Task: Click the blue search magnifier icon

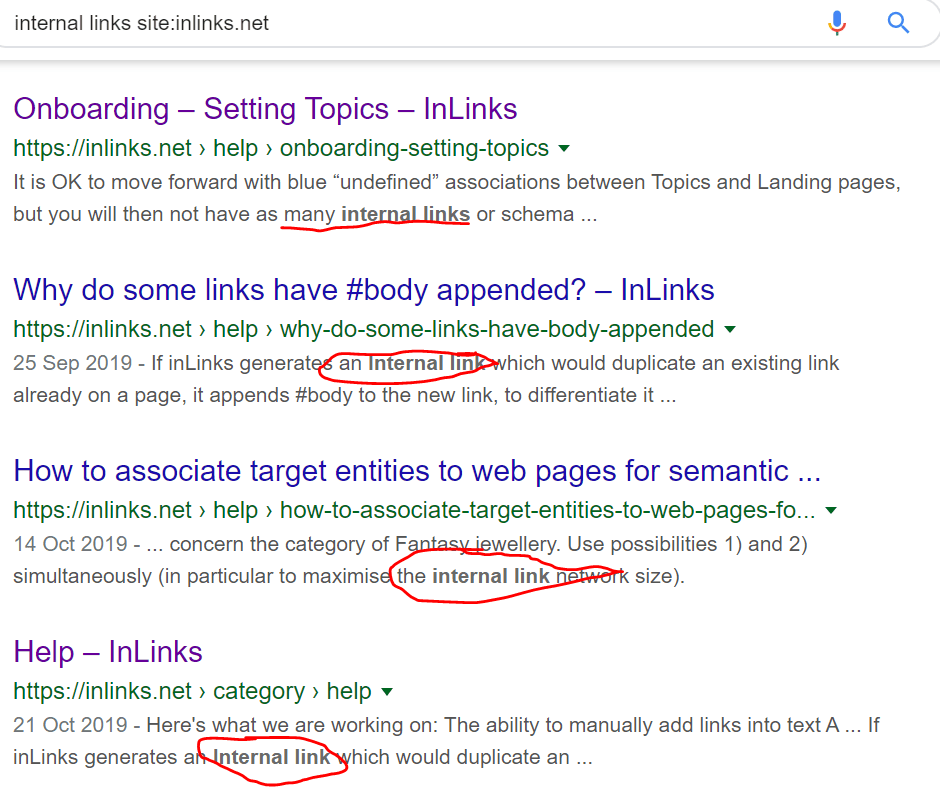Action: [x=898, y=23]
